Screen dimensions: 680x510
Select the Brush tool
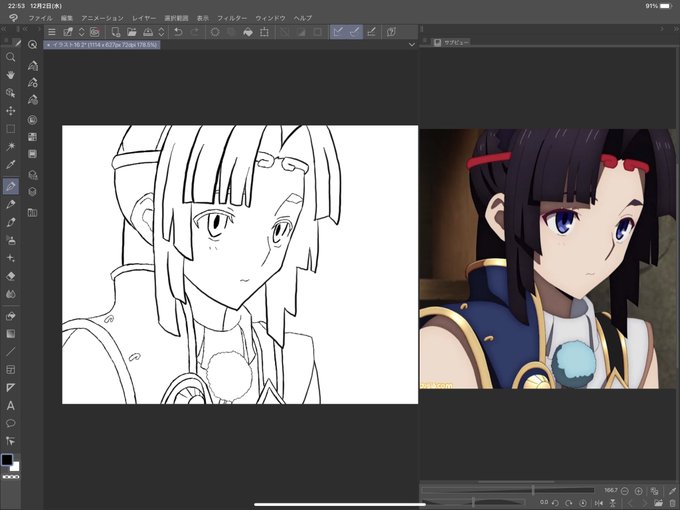click(x=11, y=222)
